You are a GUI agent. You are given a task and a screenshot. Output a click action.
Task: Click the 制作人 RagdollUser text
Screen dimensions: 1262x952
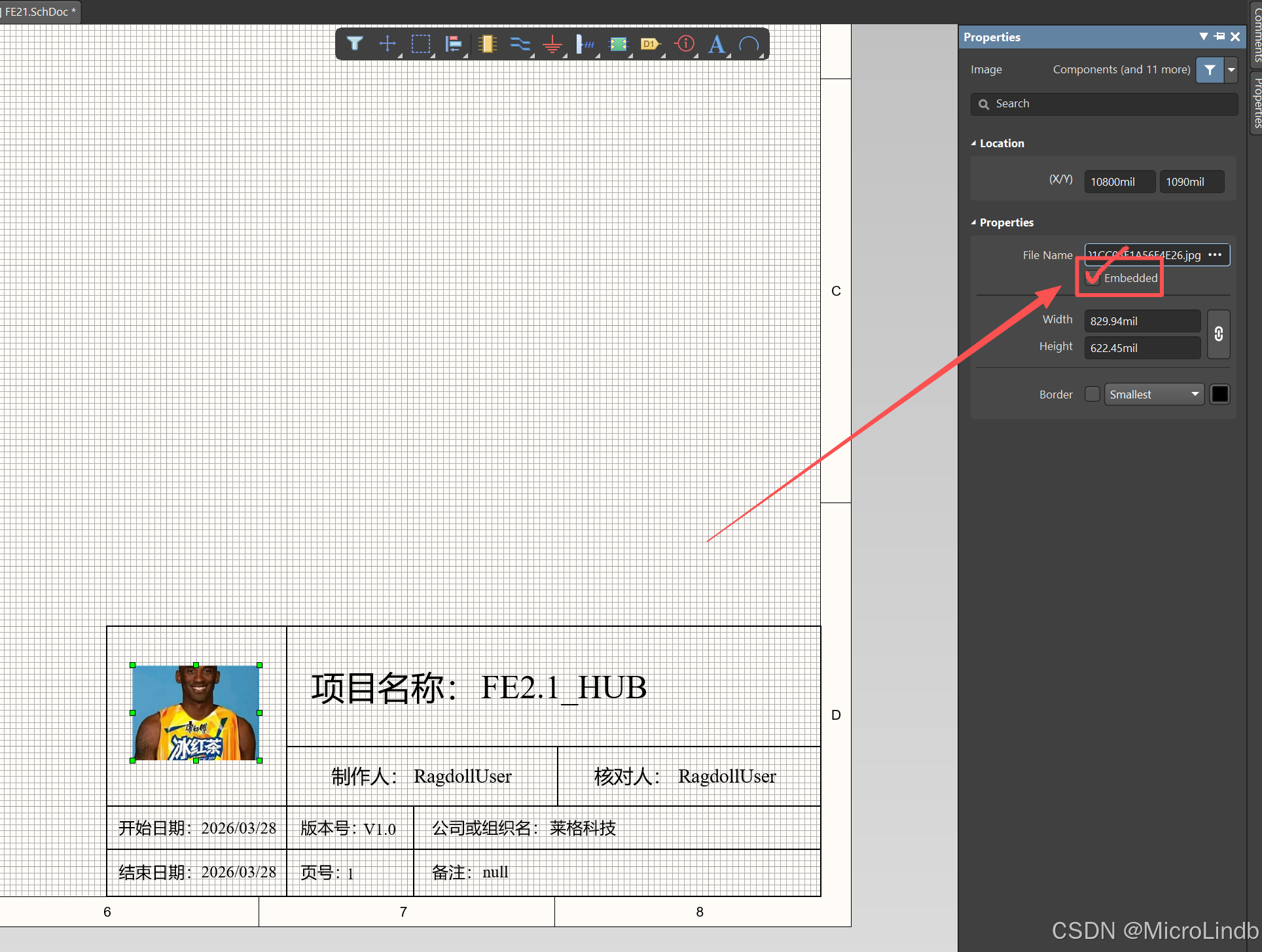421,777
